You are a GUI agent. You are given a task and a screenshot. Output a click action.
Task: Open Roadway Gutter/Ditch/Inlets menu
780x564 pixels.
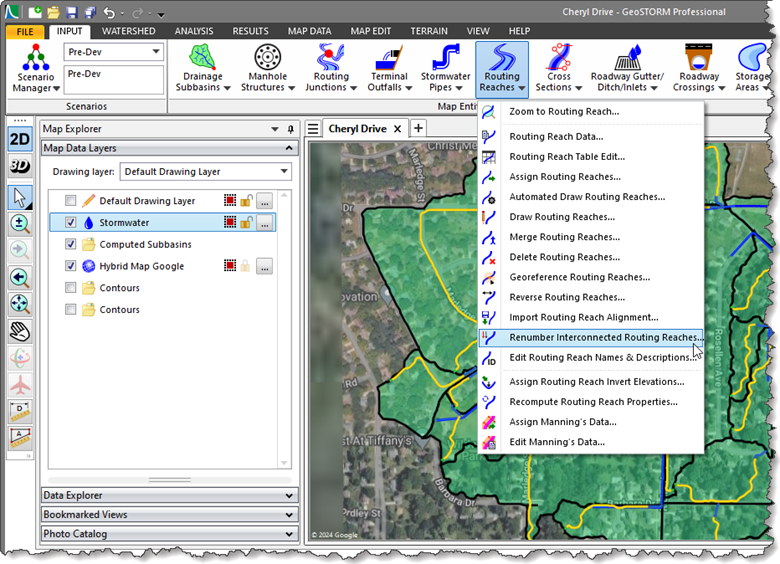point(627,68)
